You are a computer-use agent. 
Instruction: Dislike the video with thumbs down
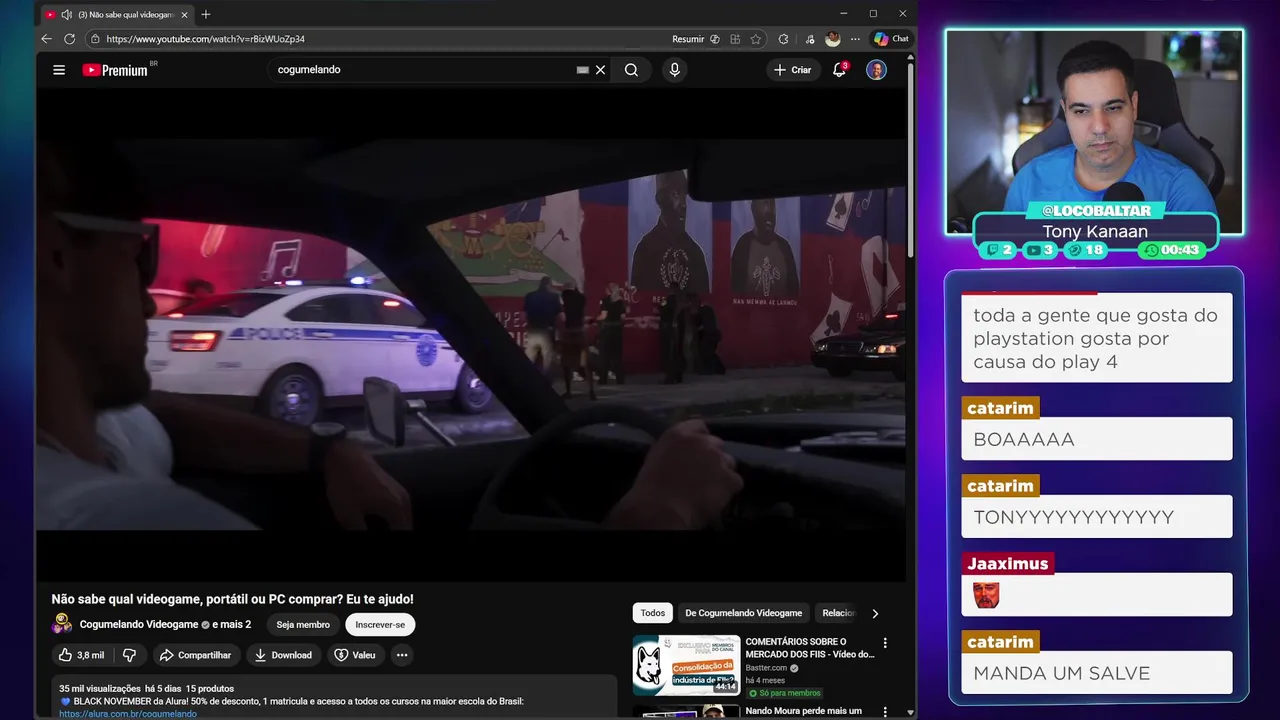pyautogui.click(x=129, y=655)
